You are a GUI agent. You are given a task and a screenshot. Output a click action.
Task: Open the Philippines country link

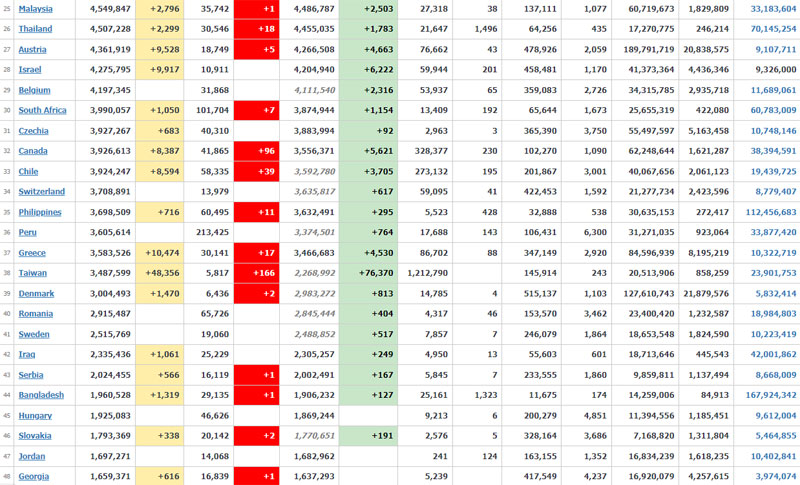pos(40,212)
